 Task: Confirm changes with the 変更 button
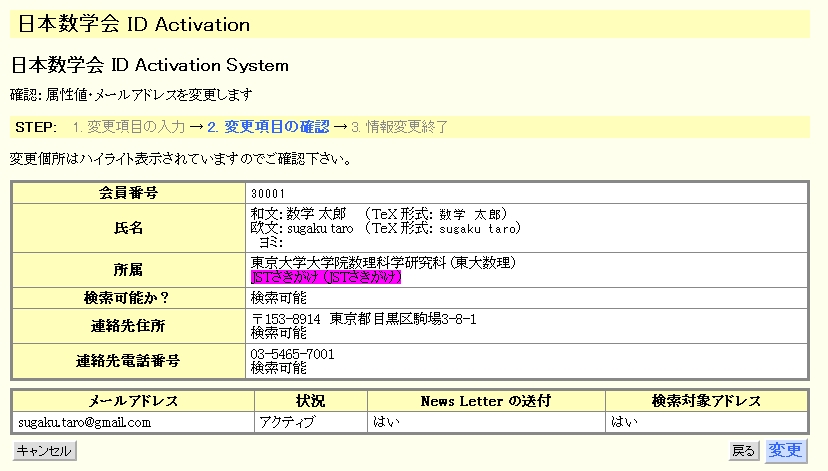[785, 451]
